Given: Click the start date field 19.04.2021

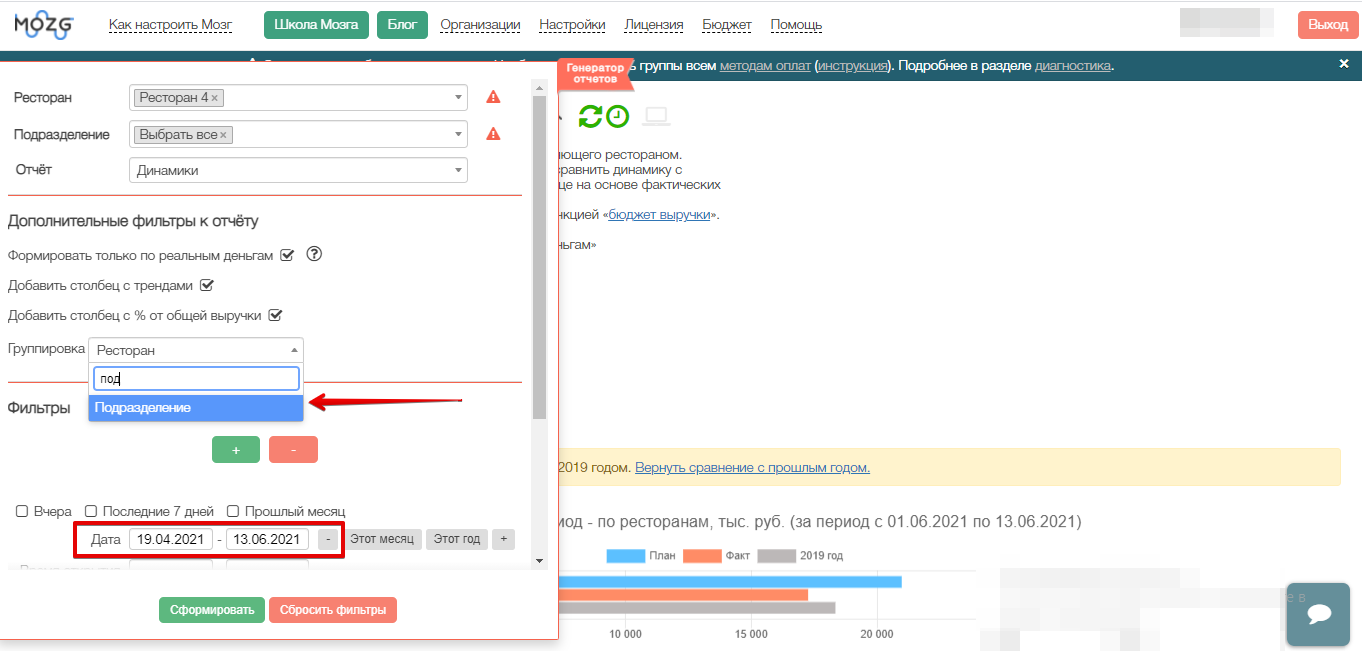Looking at the screenshot, I should (x=171, y=539).
